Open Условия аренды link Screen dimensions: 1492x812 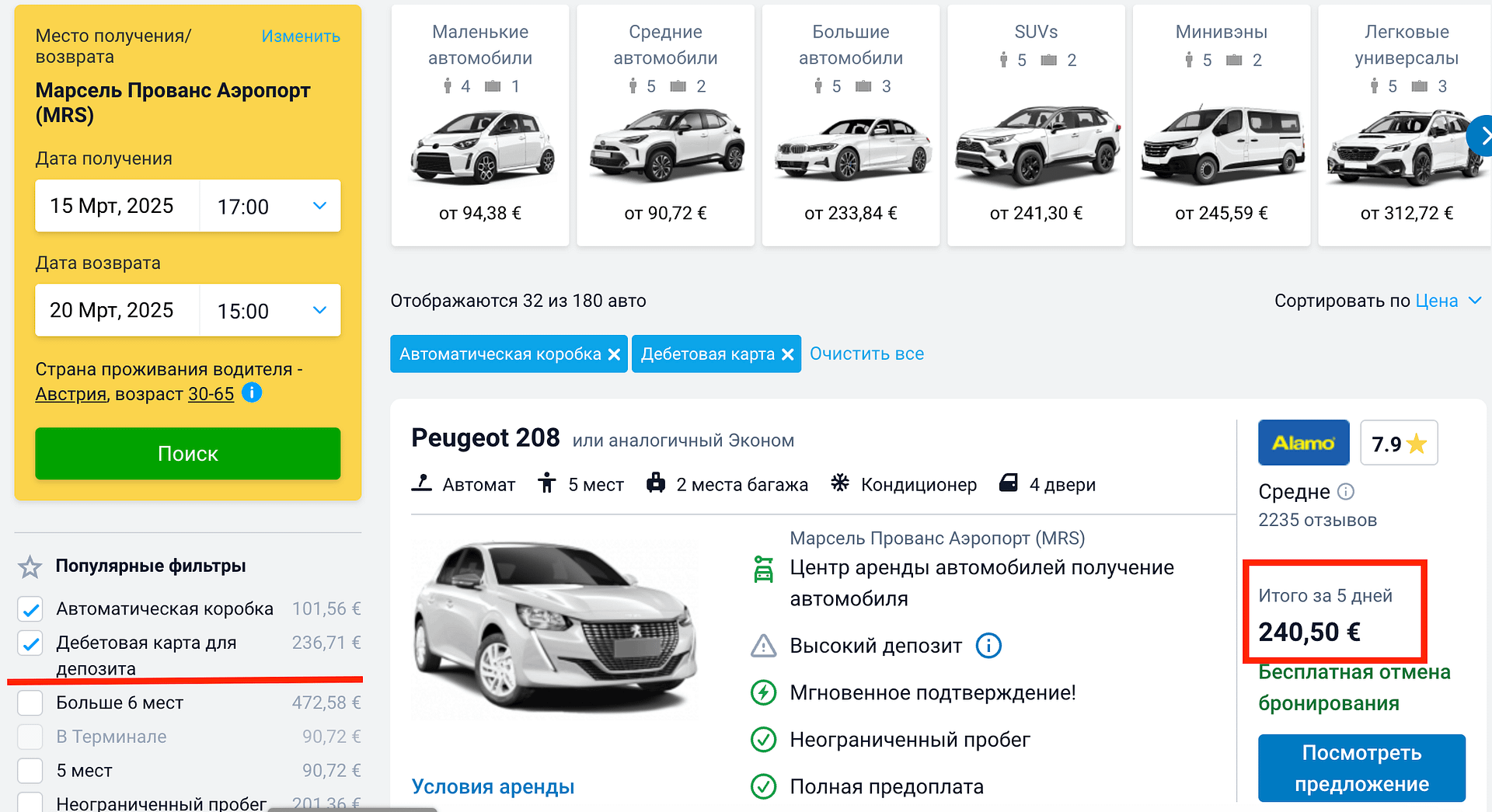point(493,786)
